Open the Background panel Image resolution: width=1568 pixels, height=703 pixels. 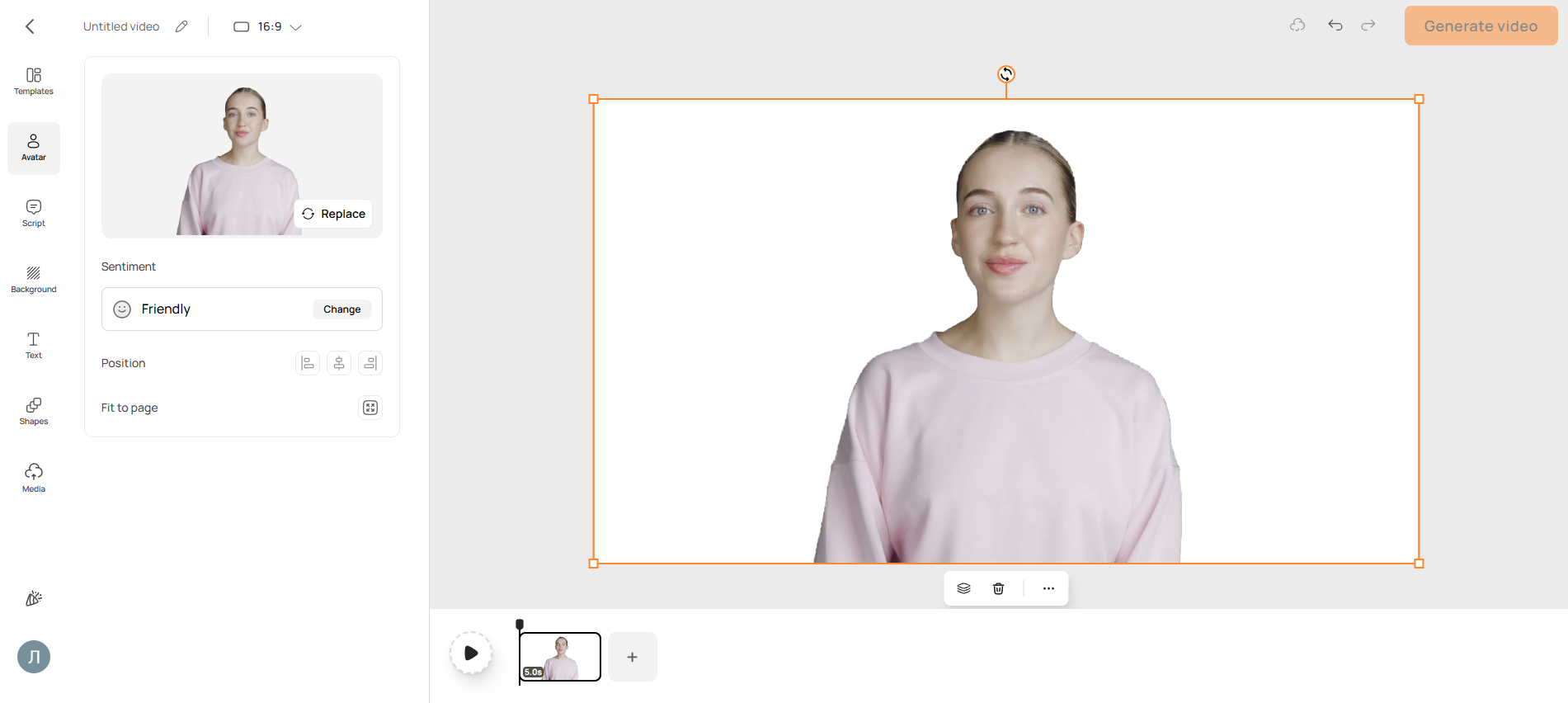34,280
